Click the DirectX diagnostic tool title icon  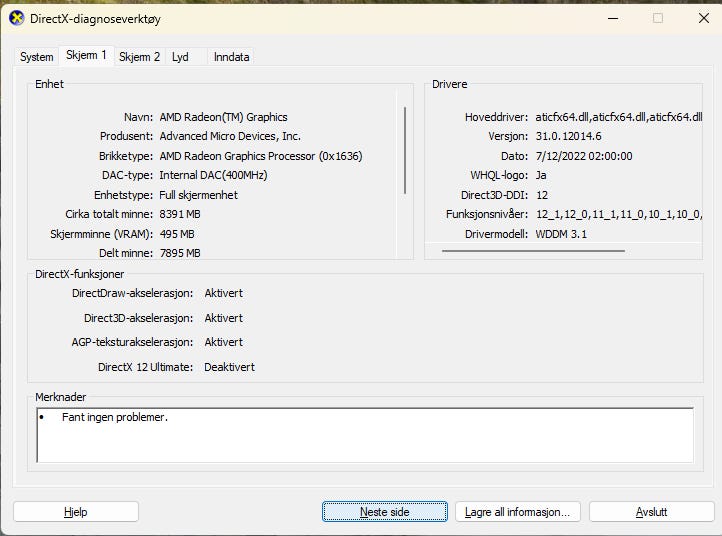[17, 19]
